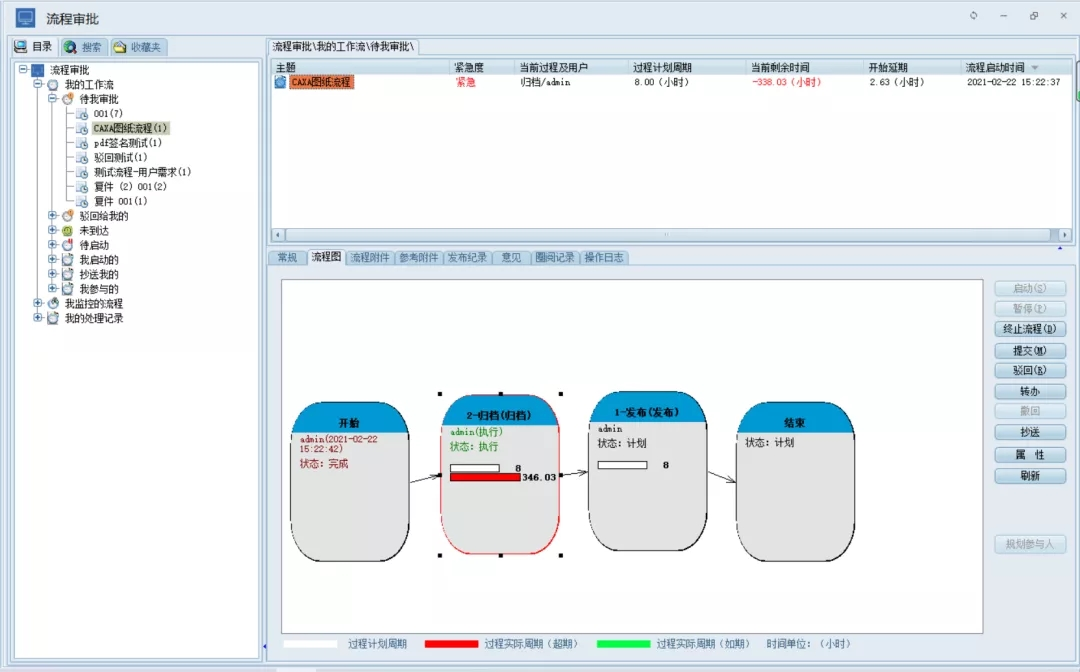Click the 待启动 alarm clock icon

68,246
